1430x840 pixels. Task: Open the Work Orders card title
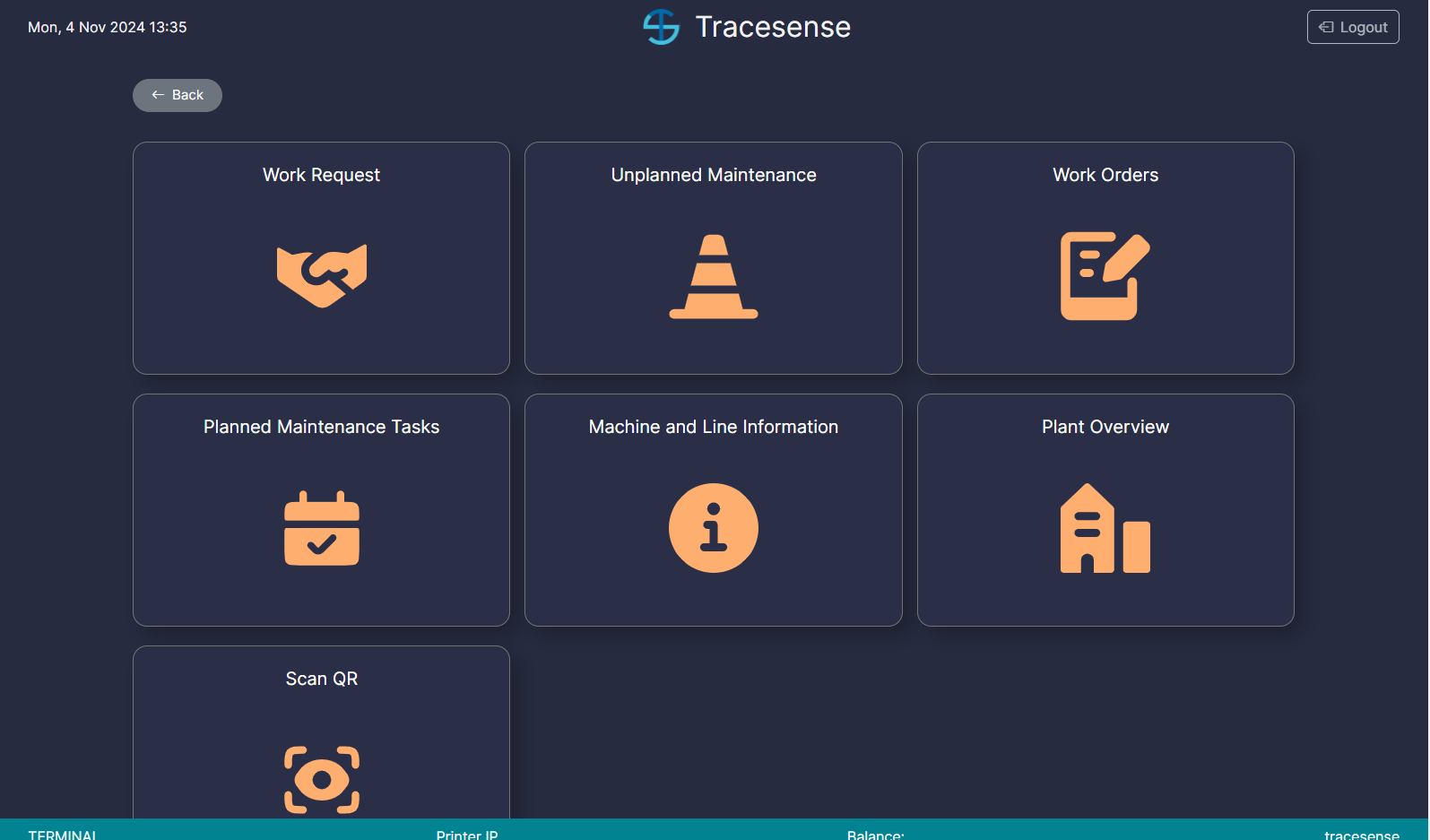click(x=1105, y=175)
